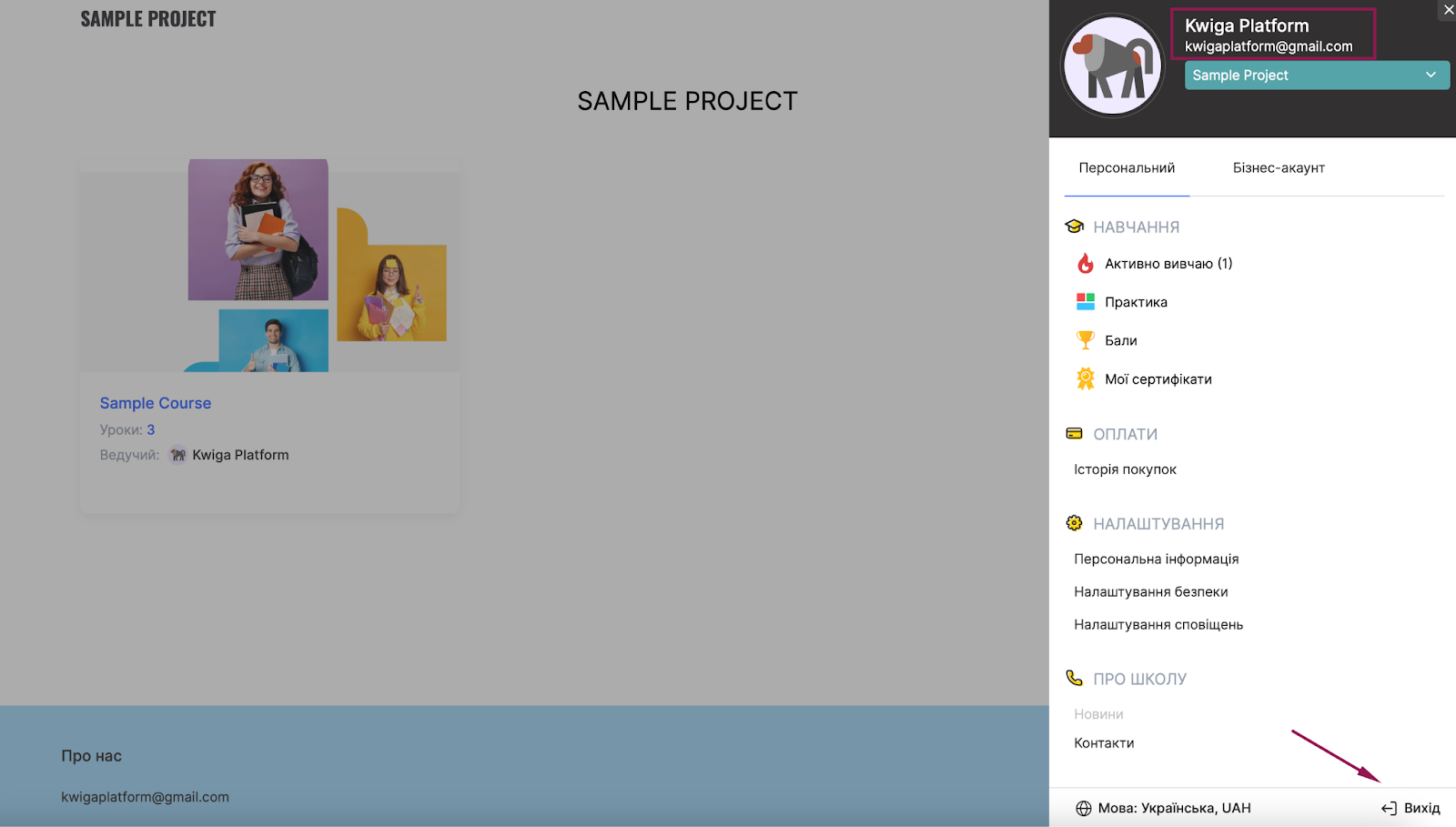This screenshot has height=827, width=1456.
Task: Click the ПРО ШКОЛУ section heading
Action: [1139, 679]
